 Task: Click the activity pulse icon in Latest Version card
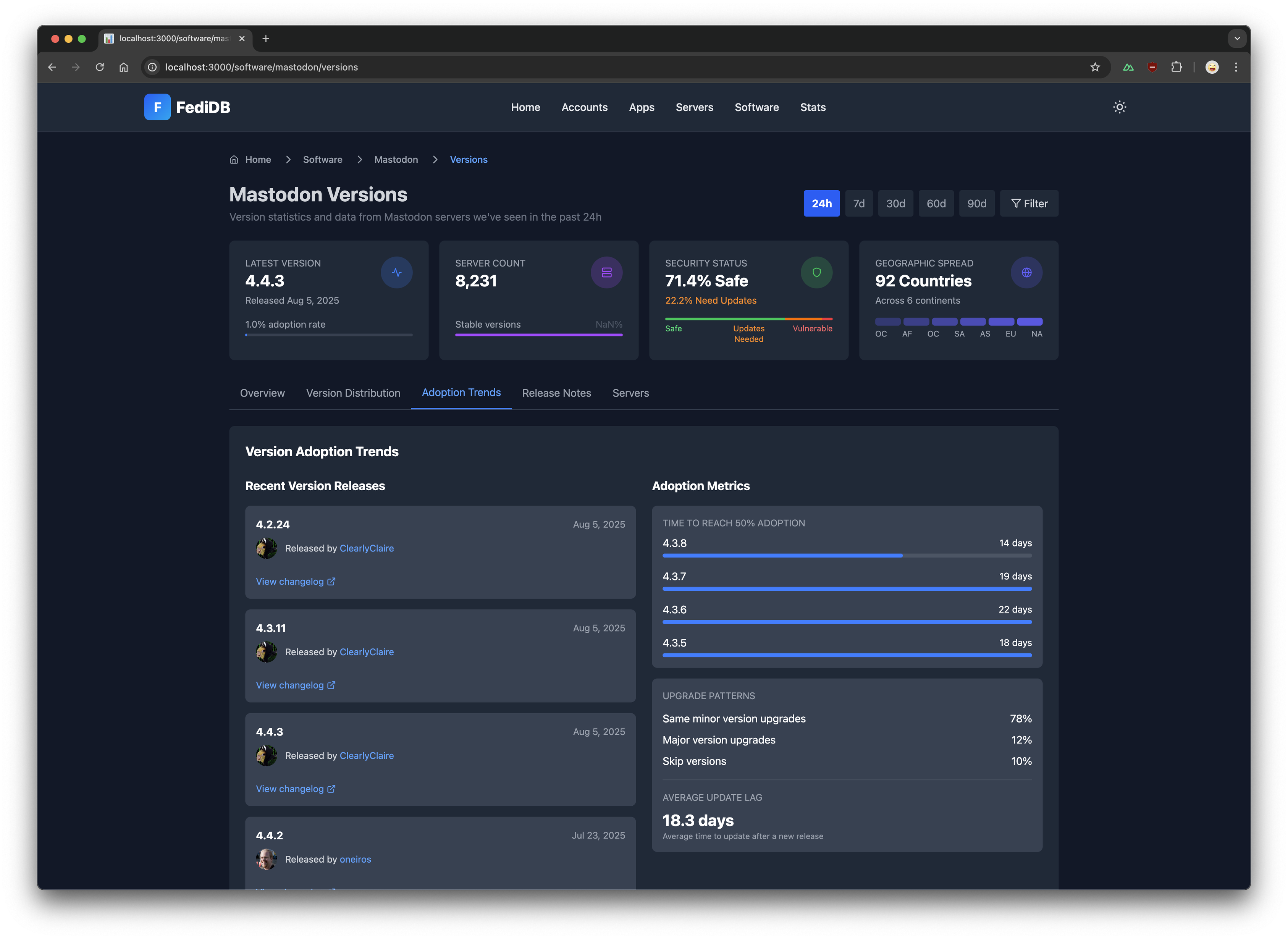click(x=396, y=272)
